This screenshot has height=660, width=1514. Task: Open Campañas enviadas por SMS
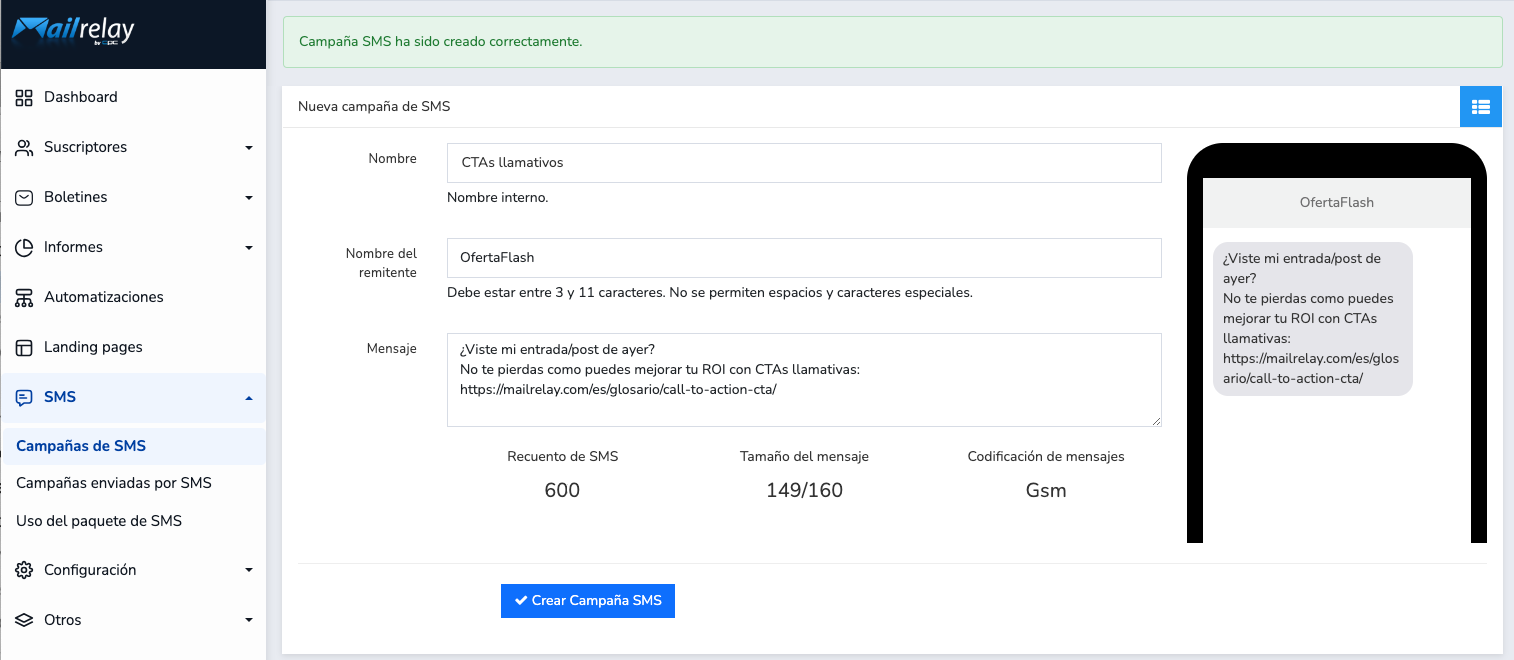[x=114, y=483]
